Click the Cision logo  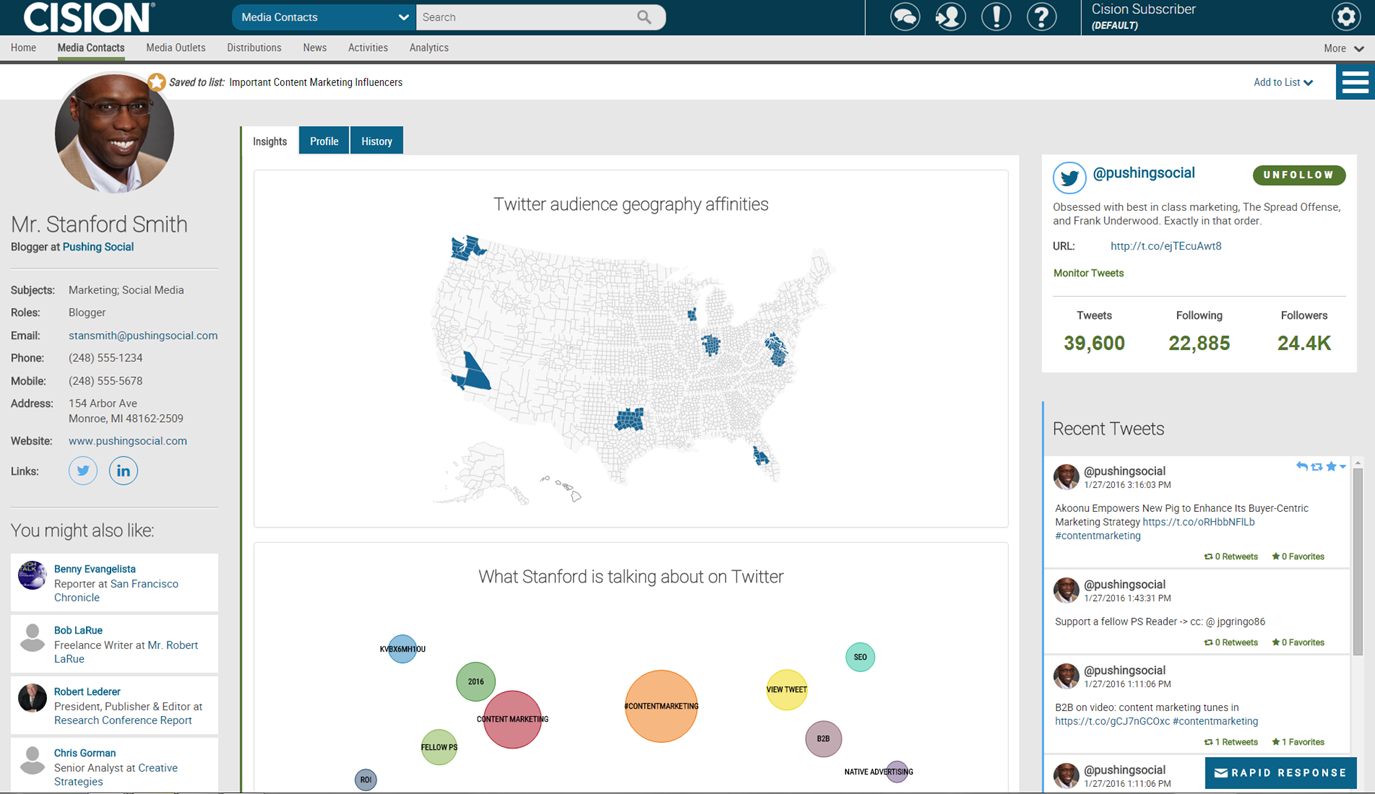pyautogui.click(x=89, y=17)
